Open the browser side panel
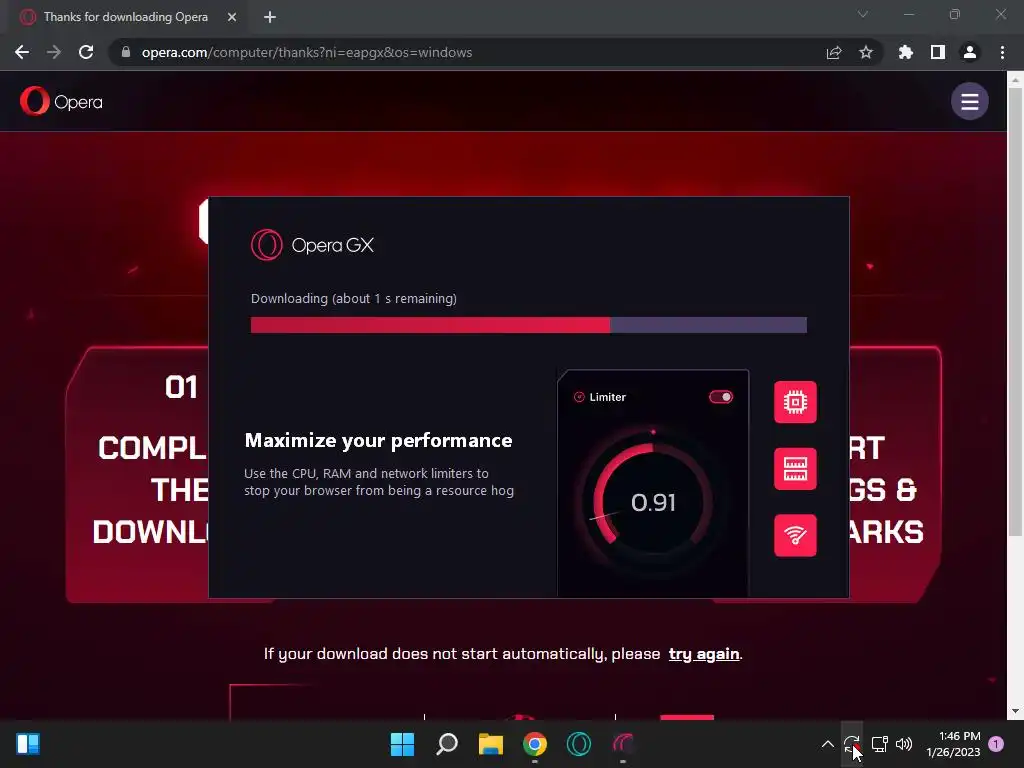The height and width of the screenshot is (768, 1024). (938, 52)
